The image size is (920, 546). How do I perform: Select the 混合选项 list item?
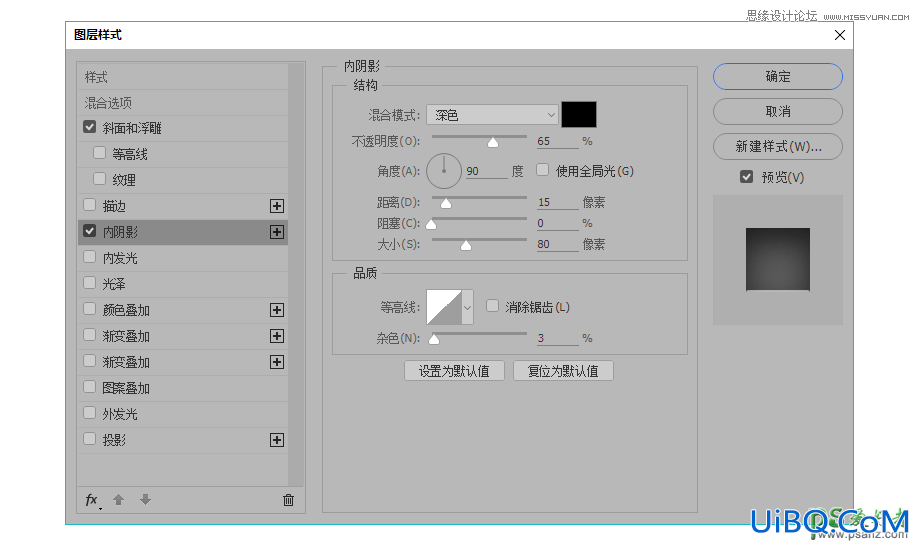point(182,103)
